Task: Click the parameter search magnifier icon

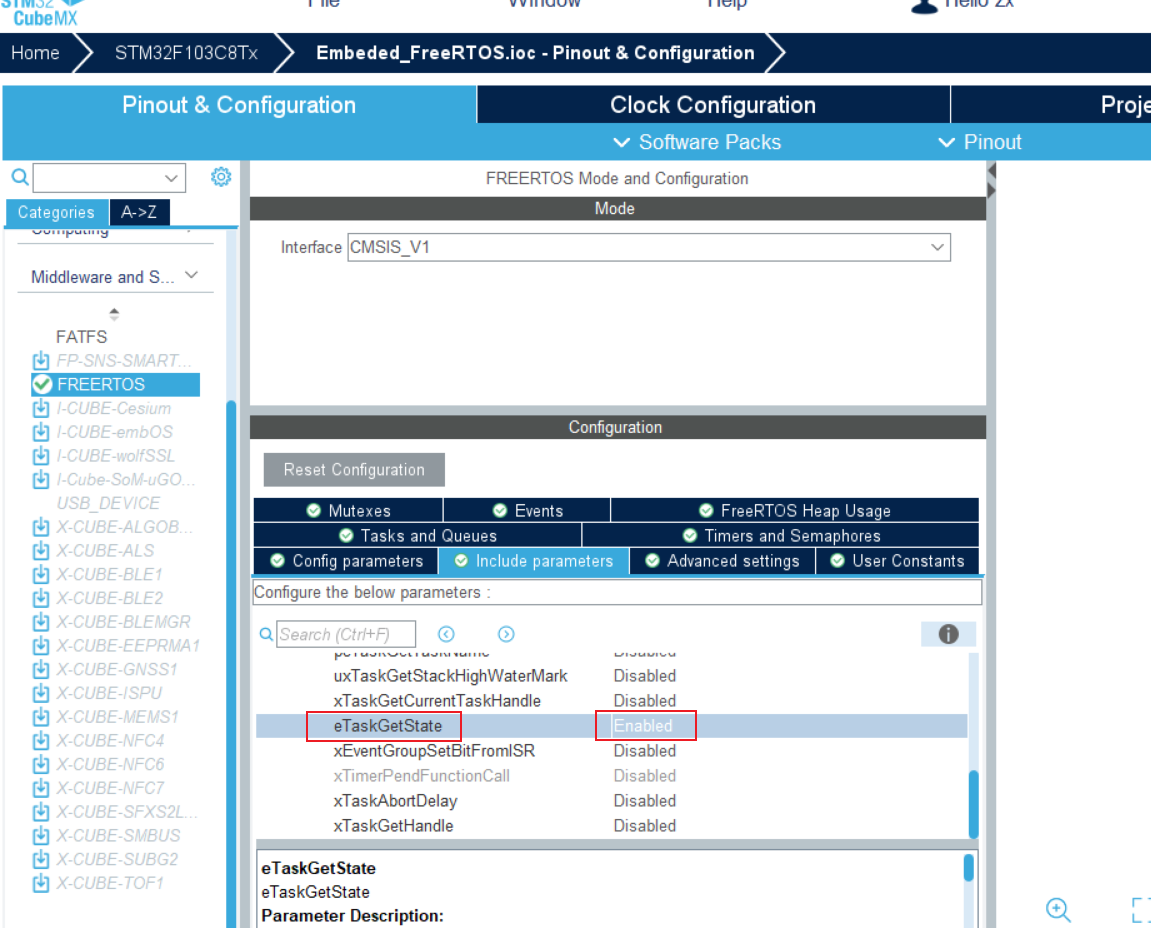Action: [x=266, y=634]
